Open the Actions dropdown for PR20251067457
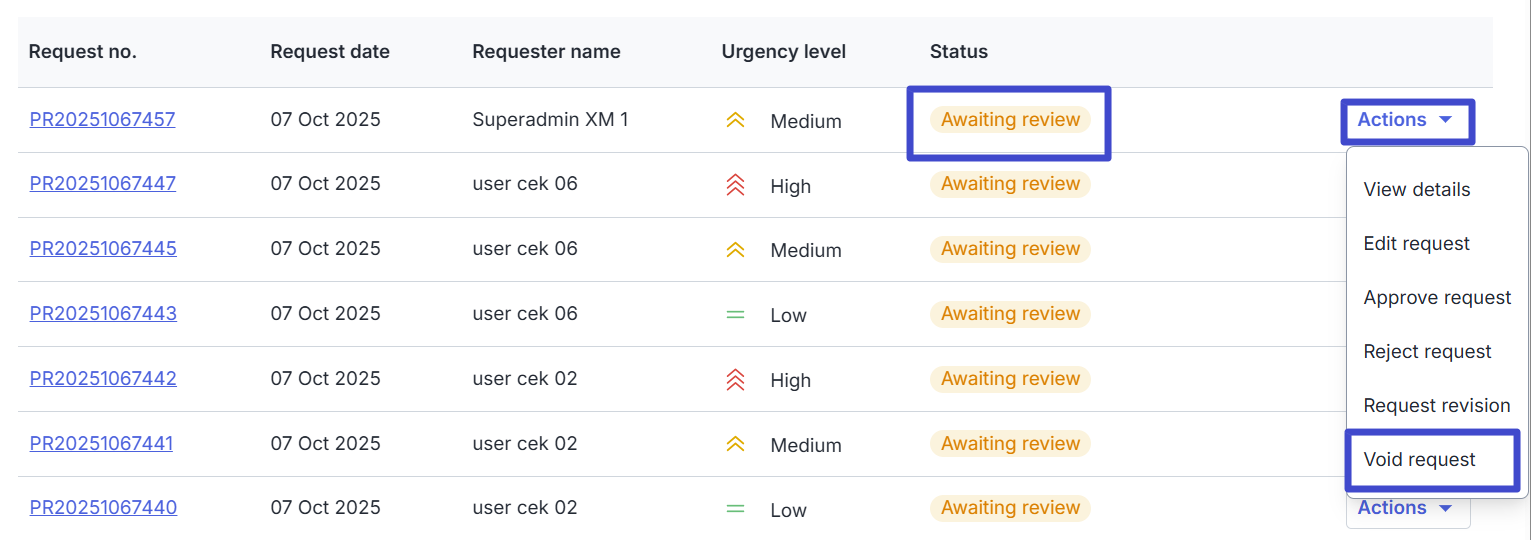1531x540 pixels. click(1405, 120)
